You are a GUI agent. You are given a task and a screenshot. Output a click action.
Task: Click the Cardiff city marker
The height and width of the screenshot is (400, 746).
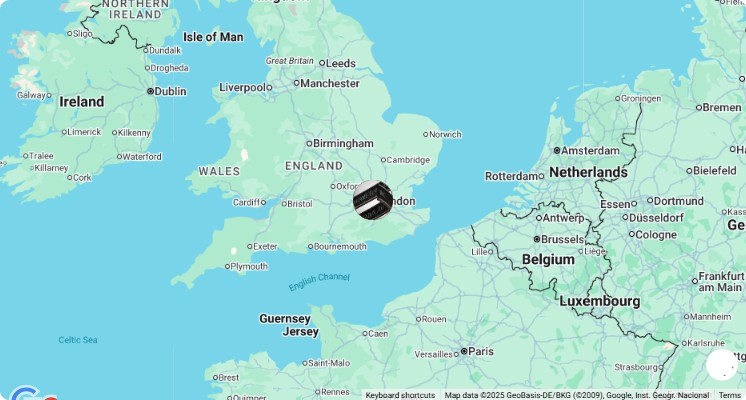263,203
